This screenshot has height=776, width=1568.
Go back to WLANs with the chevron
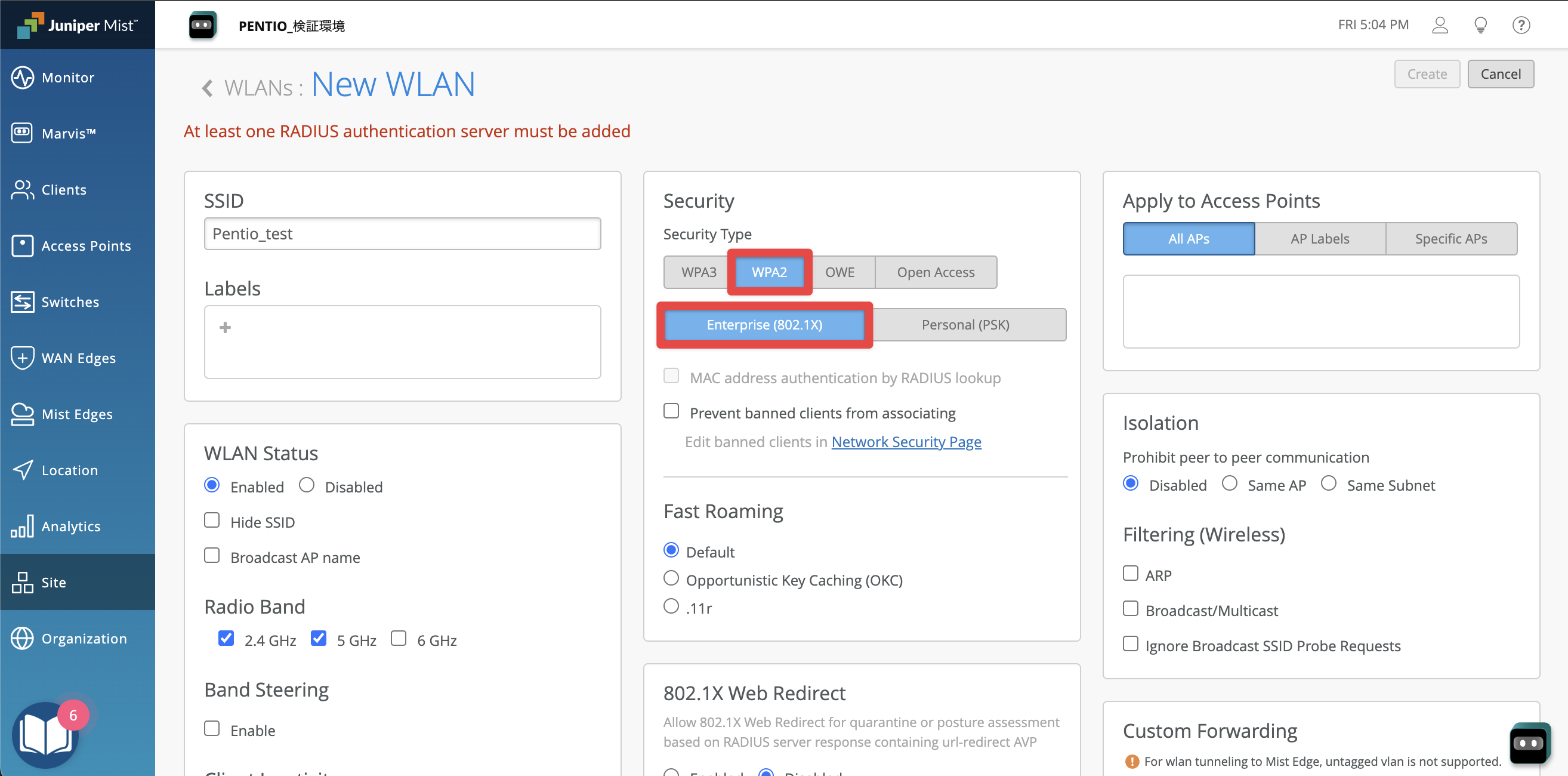[x=208, y=88]
